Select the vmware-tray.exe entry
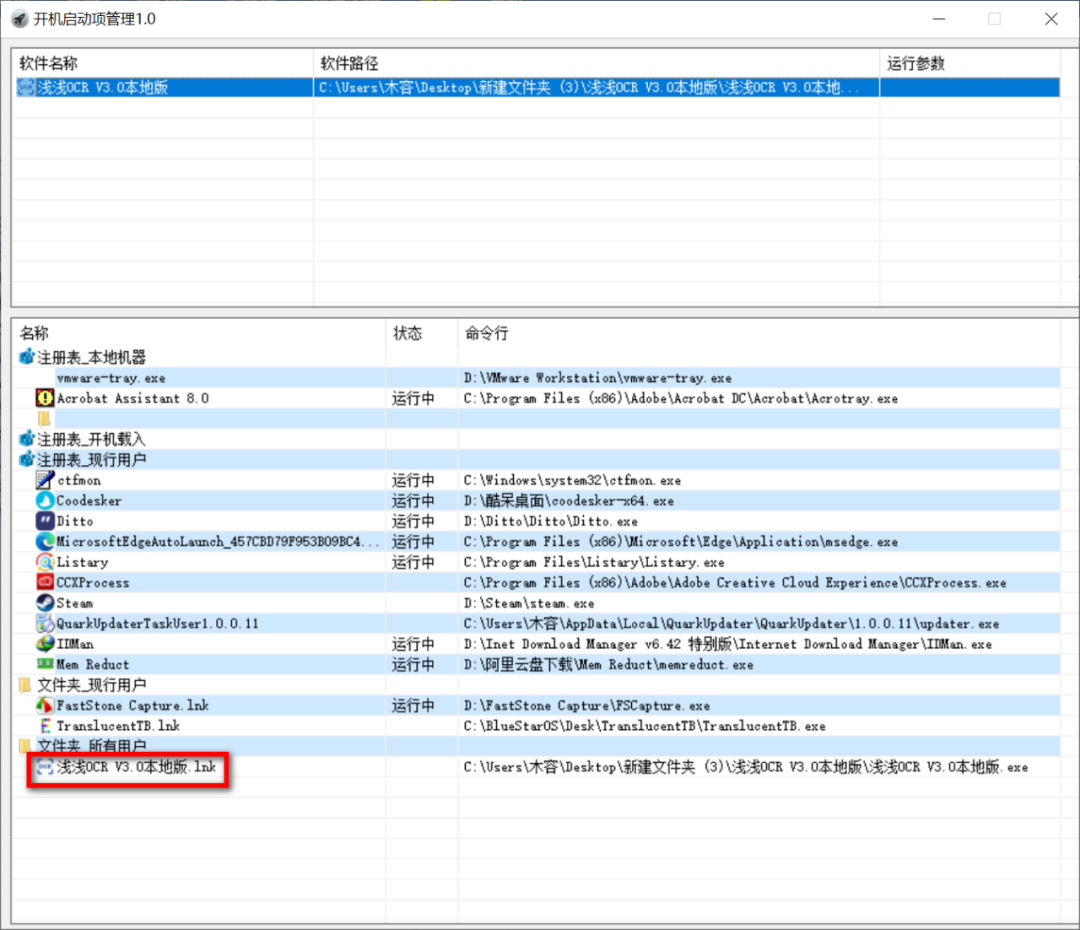1080x930 pixels. tap(111, 378)
